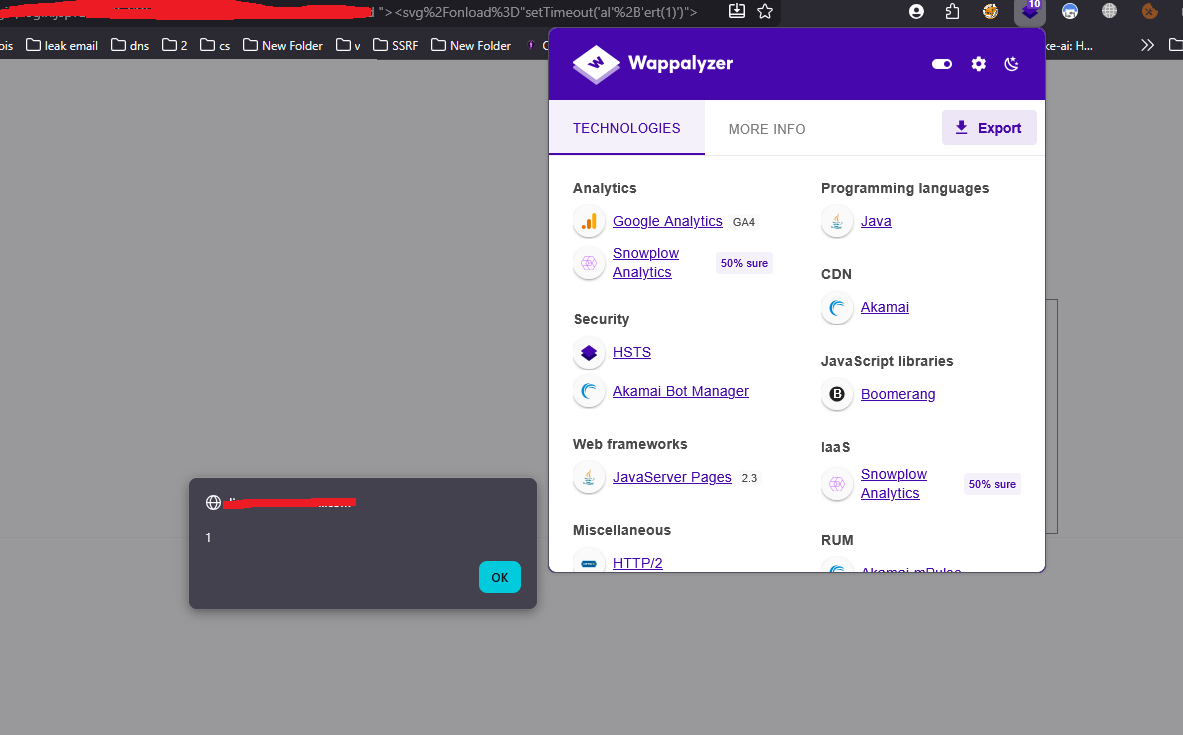Click the Google Analytics icon
Viewport: 1183px width, 735px height.
[x=589, y=221]
